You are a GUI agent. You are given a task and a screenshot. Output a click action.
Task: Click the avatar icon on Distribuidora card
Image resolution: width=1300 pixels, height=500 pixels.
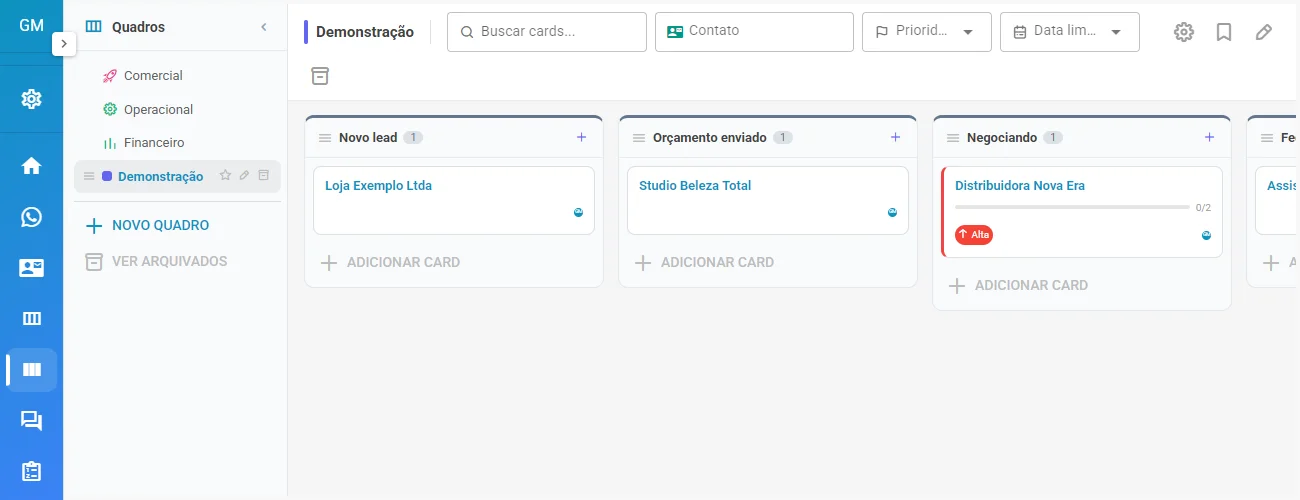[x=1206, y=235]
